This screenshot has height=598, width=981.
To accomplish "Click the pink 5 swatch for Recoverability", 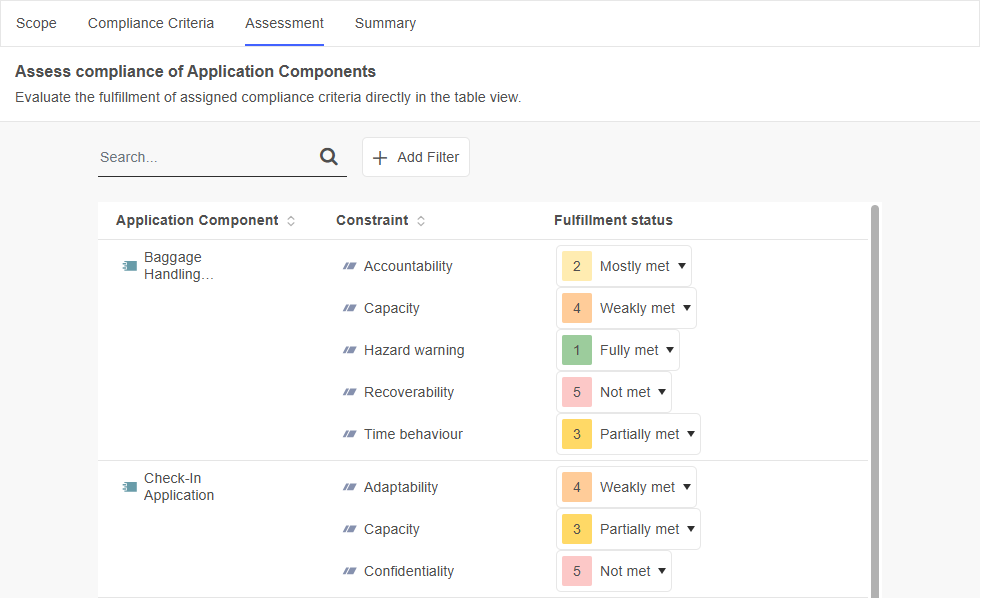I will (x=577, y=392).
